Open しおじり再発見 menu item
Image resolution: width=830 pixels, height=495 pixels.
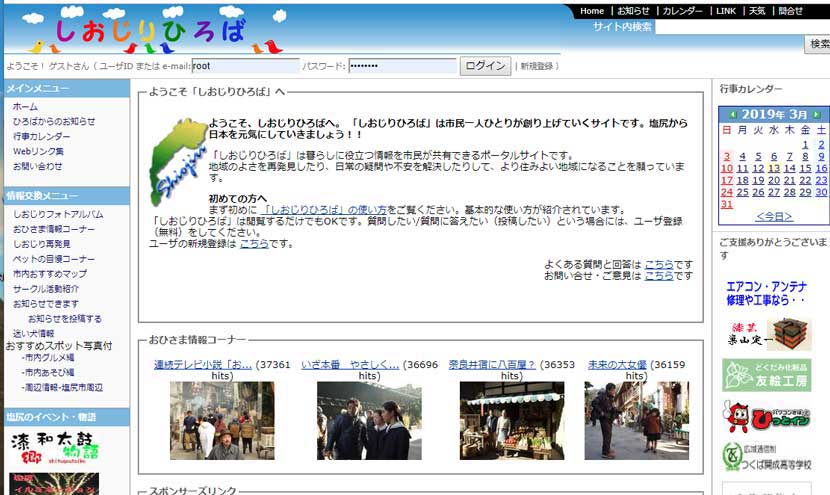point(41,244)
